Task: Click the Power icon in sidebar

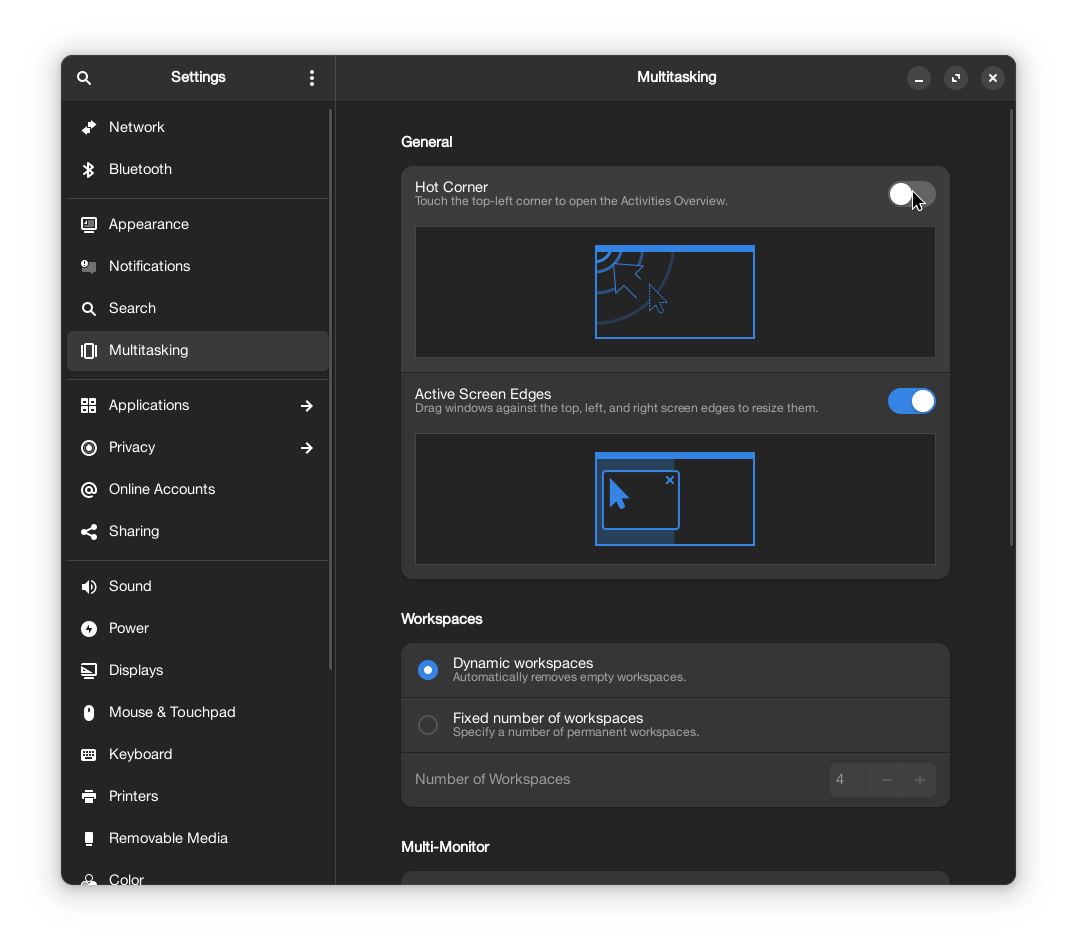Action: coord(89,629)
